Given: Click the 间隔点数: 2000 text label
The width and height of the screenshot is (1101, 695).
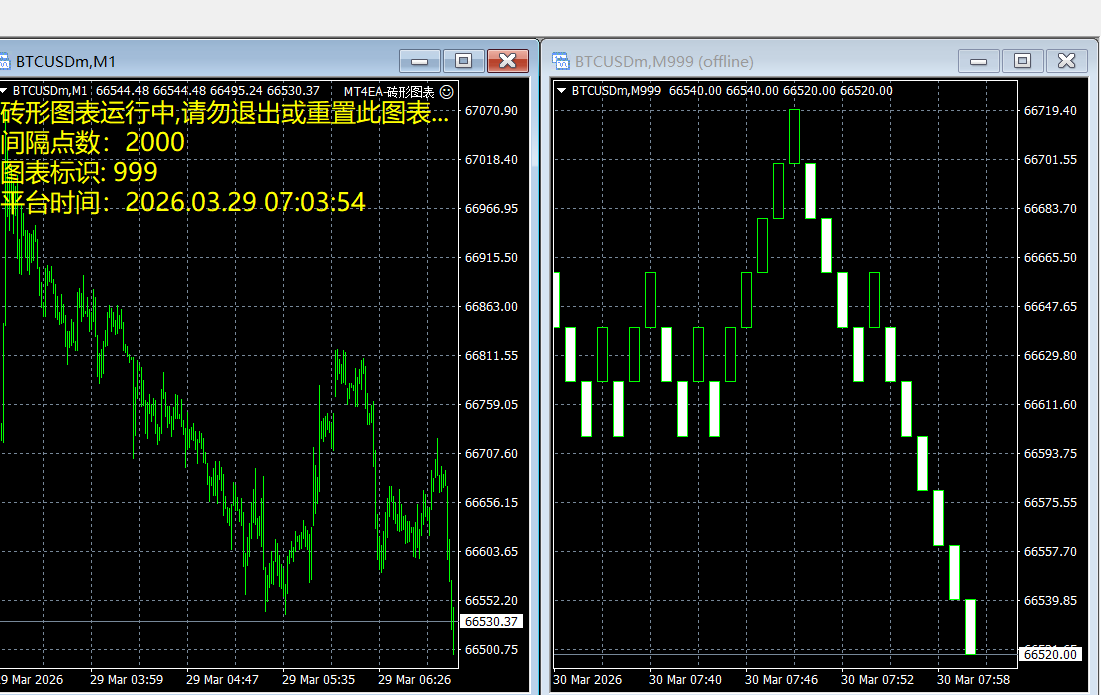Looking at the screenshot, I should pyautogui.click(x=93, y=142).
